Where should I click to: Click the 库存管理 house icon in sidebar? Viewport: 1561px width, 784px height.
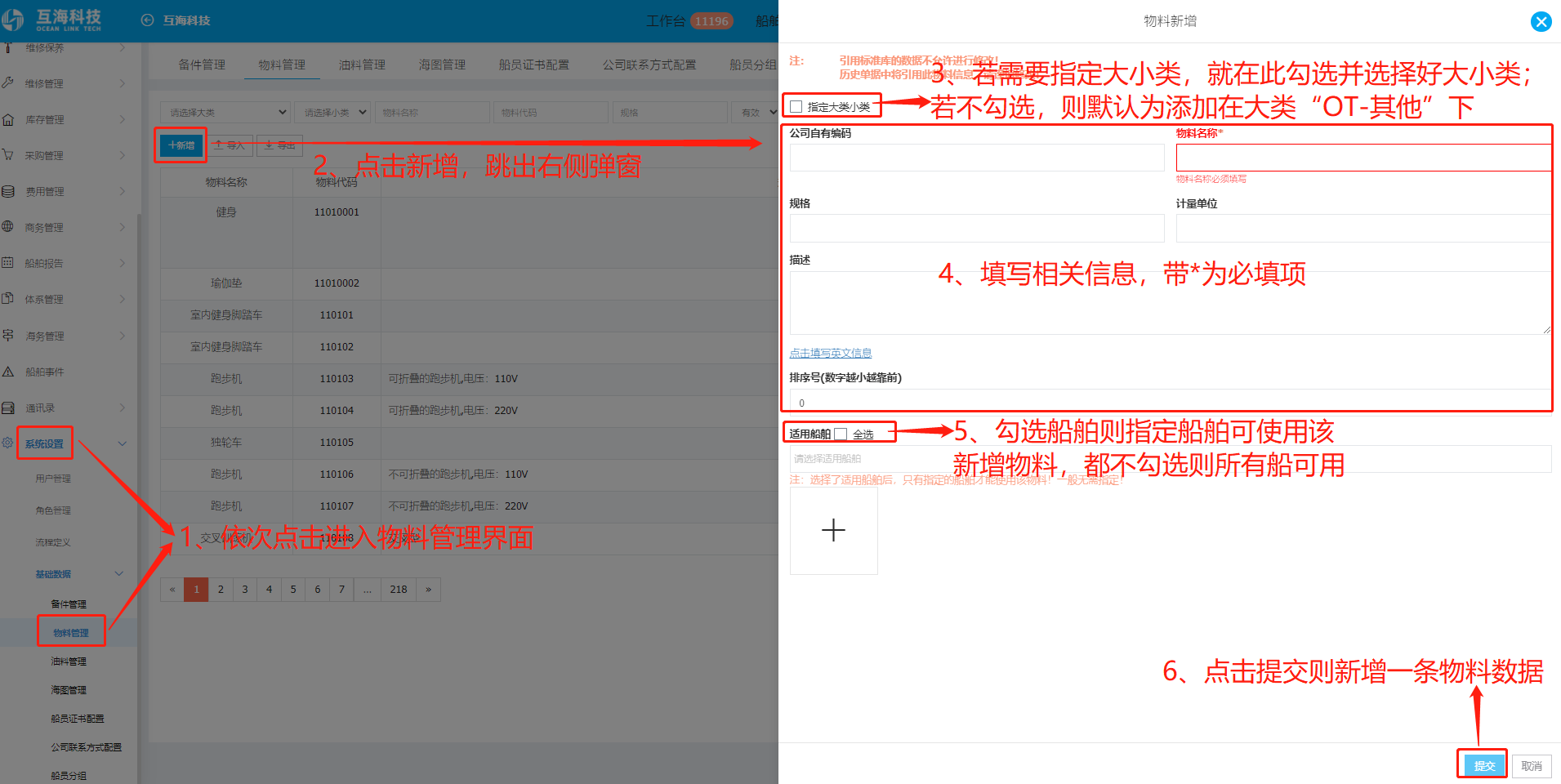point(8,119)
